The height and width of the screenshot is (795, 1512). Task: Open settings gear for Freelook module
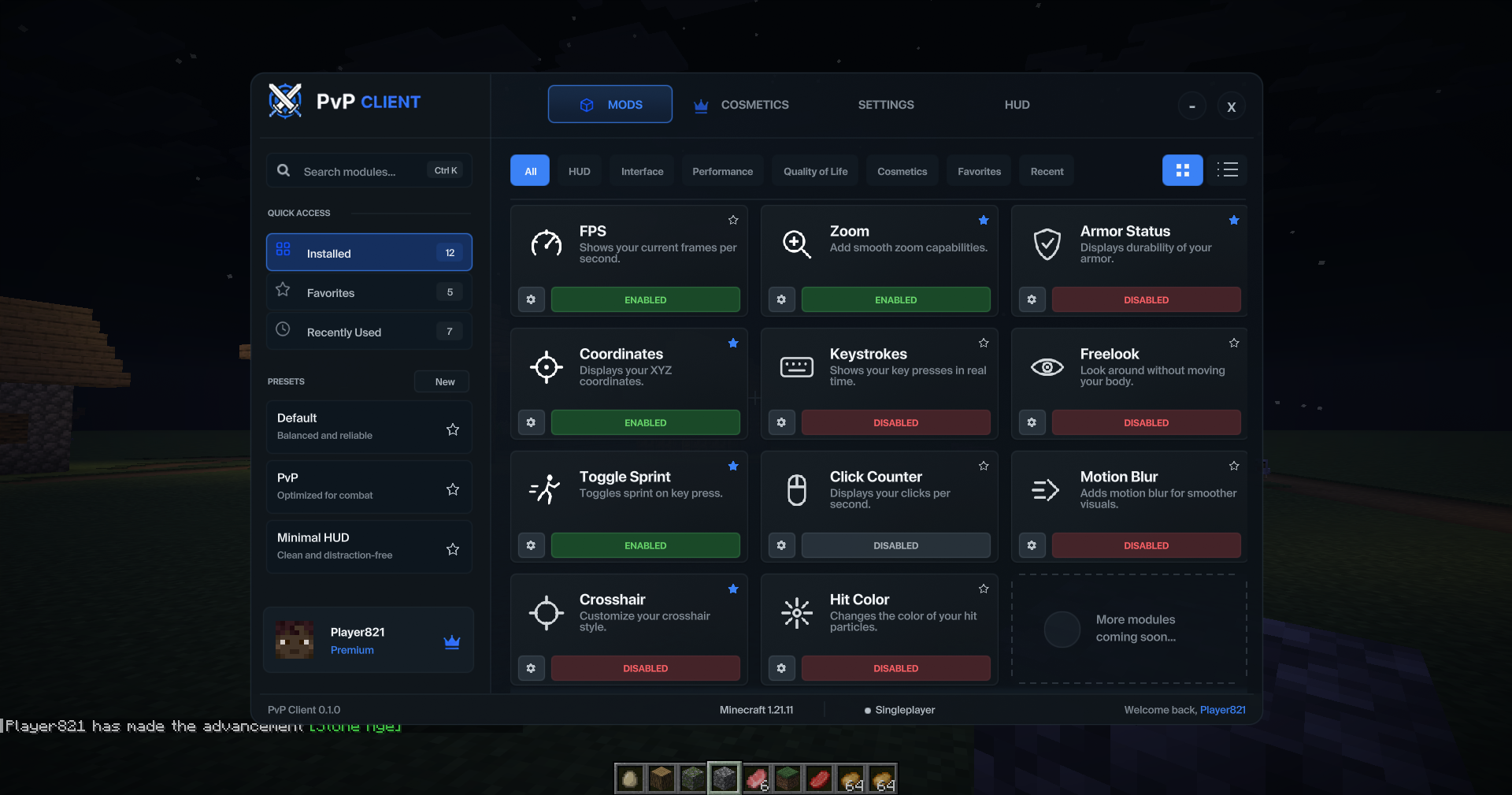[1032, 422]
